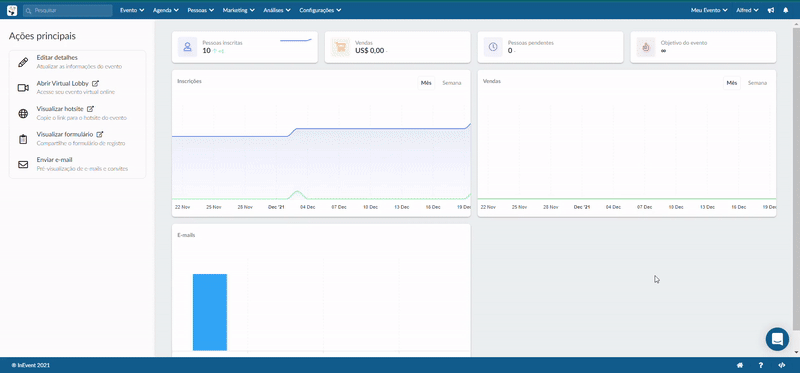Open the Configurações dropdown
The image size is (800, 373).
(320, 10)
